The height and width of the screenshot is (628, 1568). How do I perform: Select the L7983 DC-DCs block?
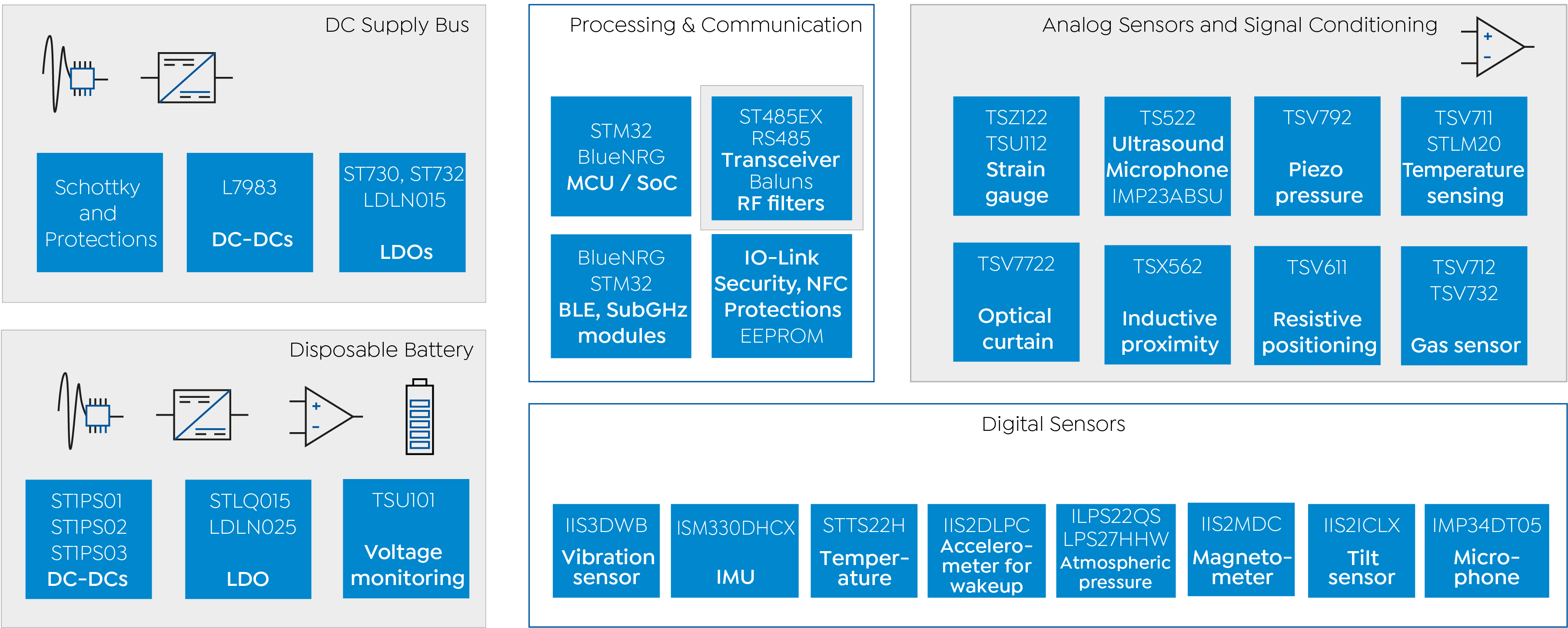point(249,212)
